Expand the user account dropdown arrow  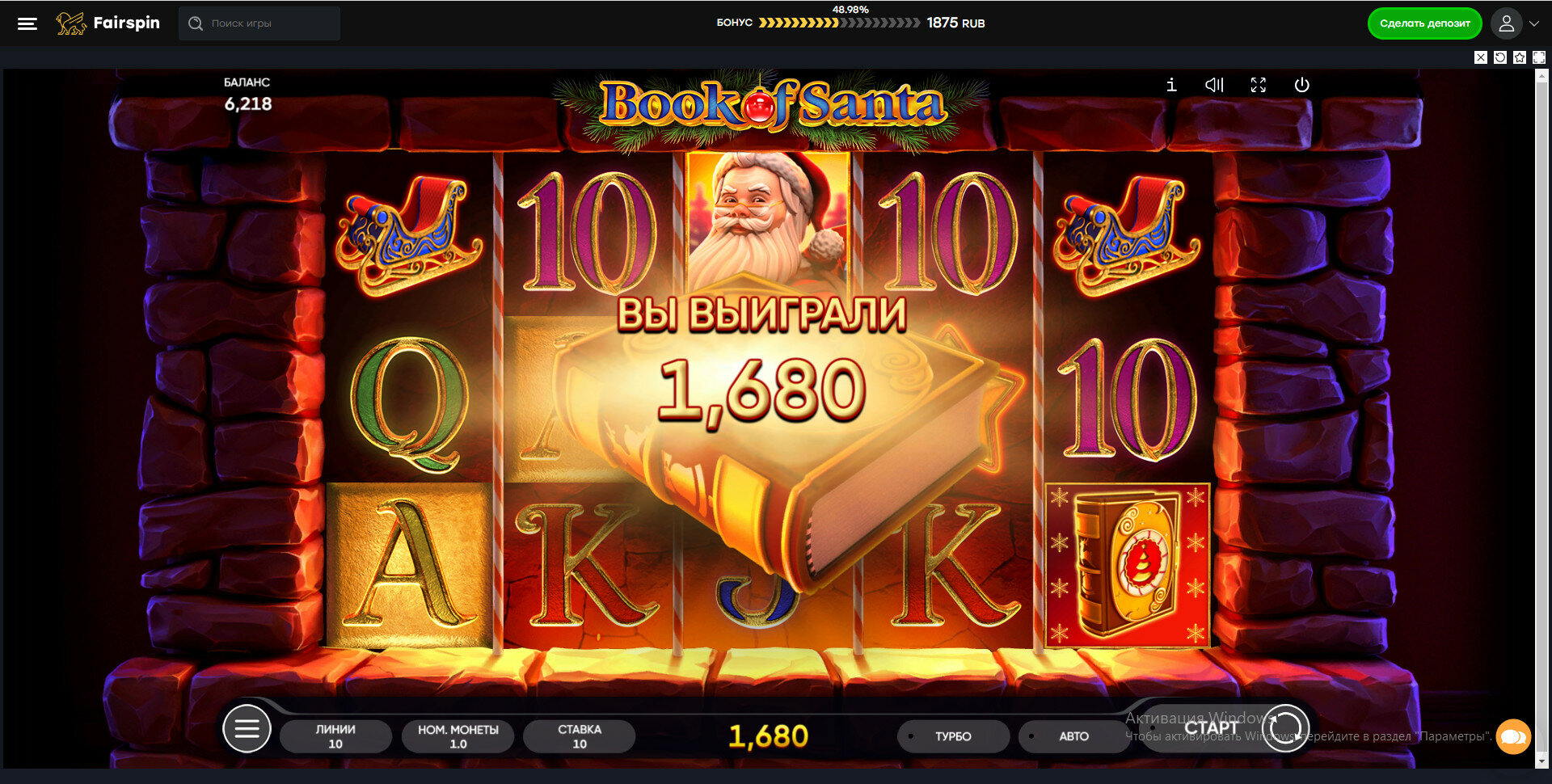click(1533, 23)
